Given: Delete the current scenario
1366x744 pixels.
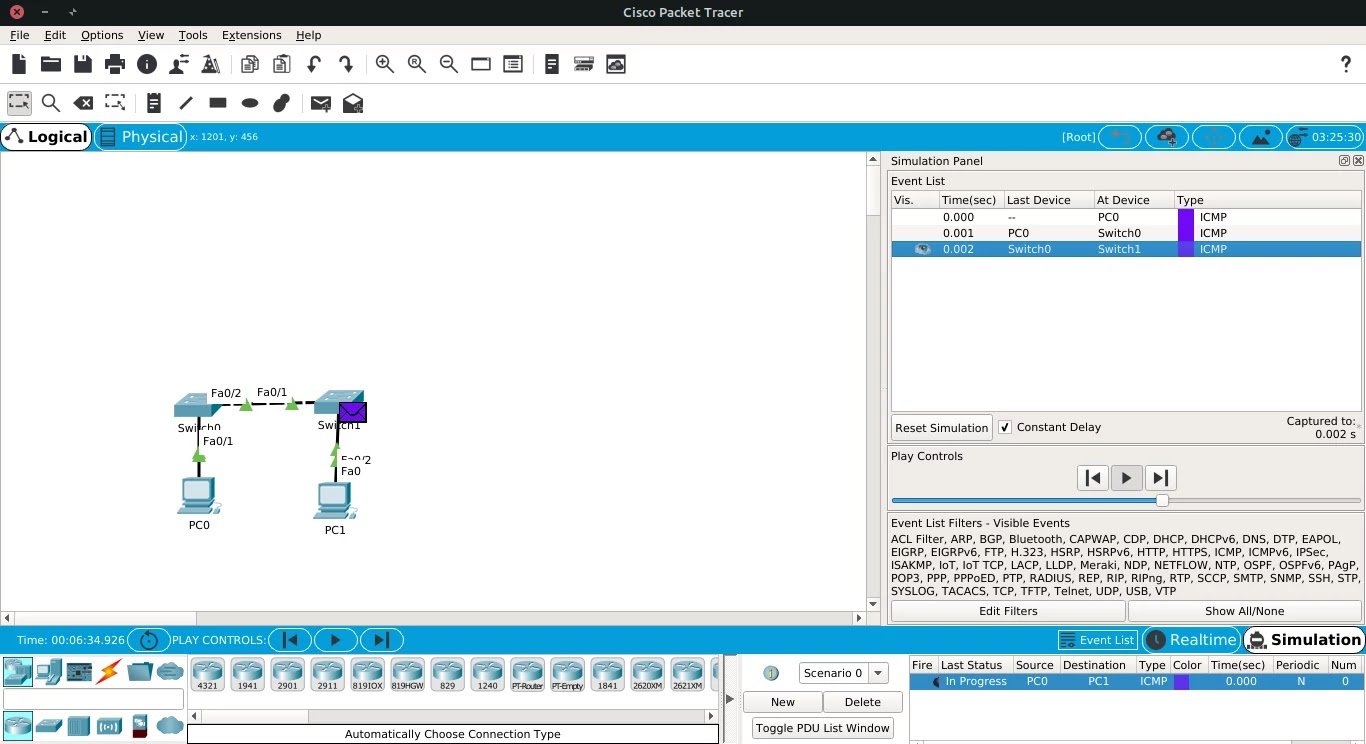Looking at the screenshot, I should (x=863, y=702).
